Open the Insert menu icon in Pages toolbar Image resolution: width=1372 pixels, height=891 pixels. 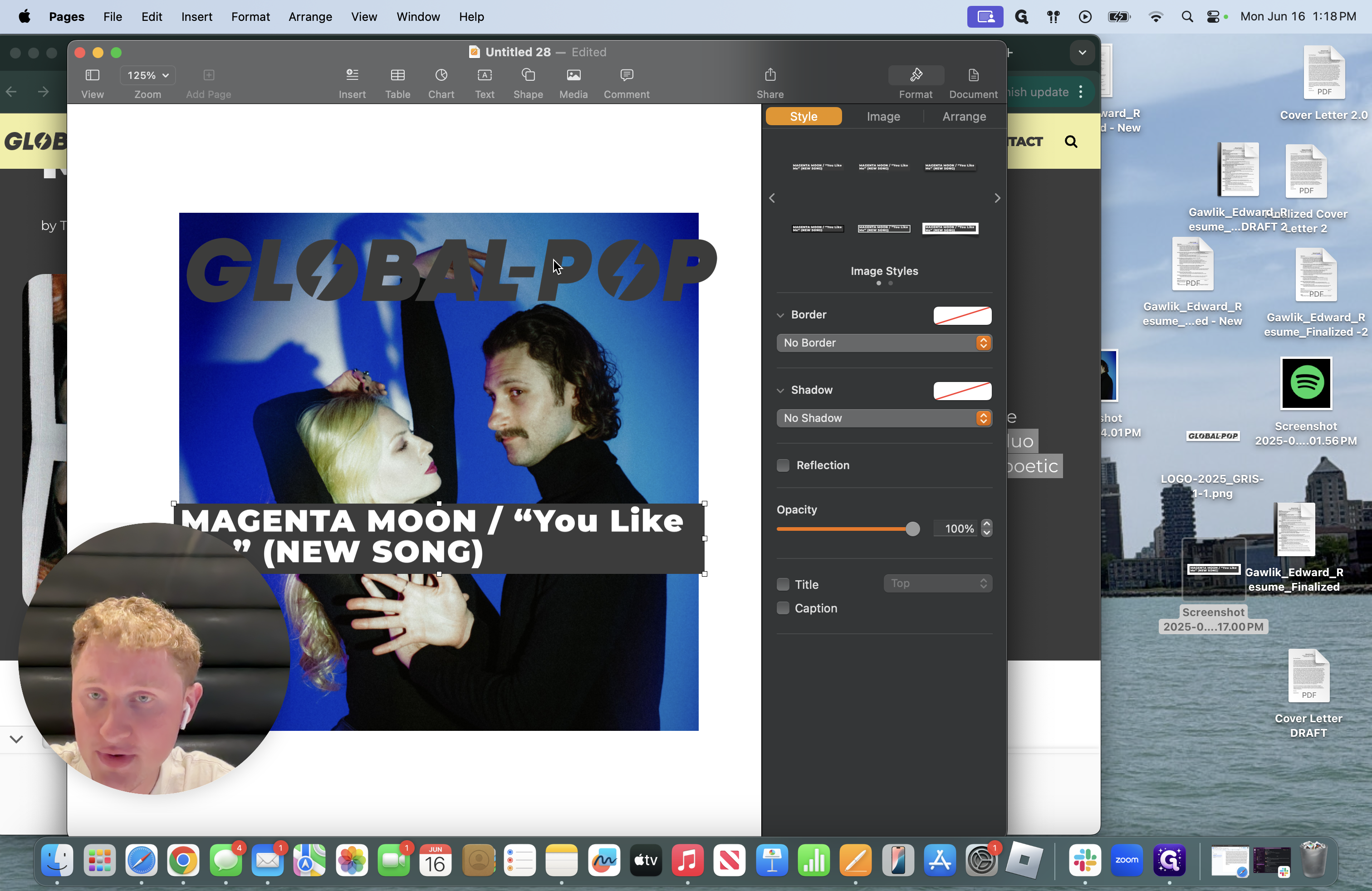352,75
